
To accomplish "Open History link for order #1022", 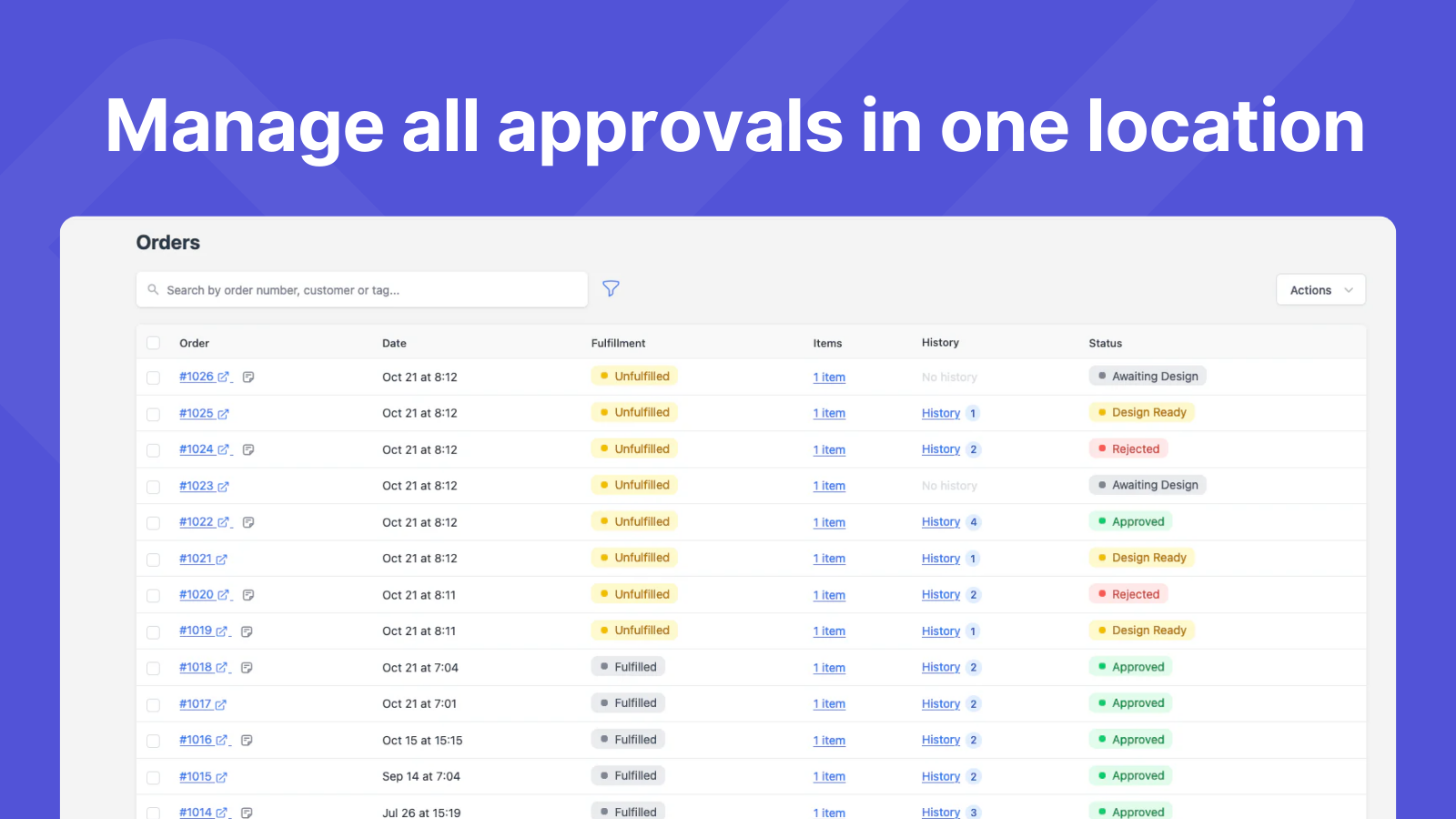I will [x=940, y=522].
